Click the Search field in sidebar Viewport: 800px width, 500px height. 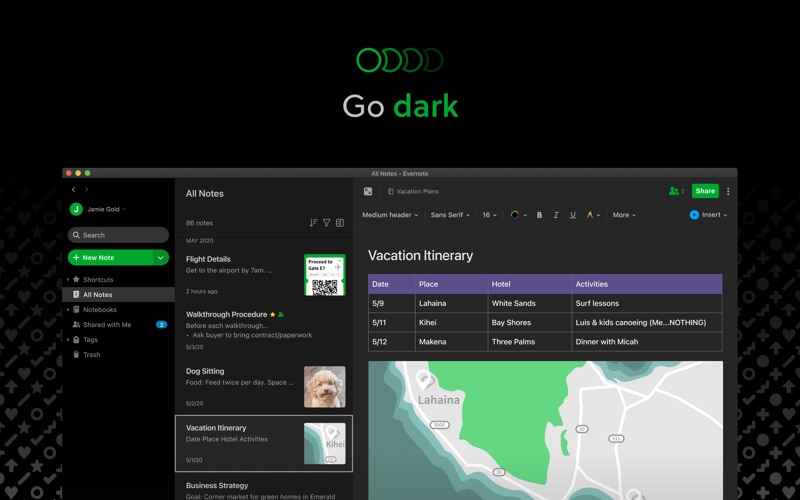118,235
